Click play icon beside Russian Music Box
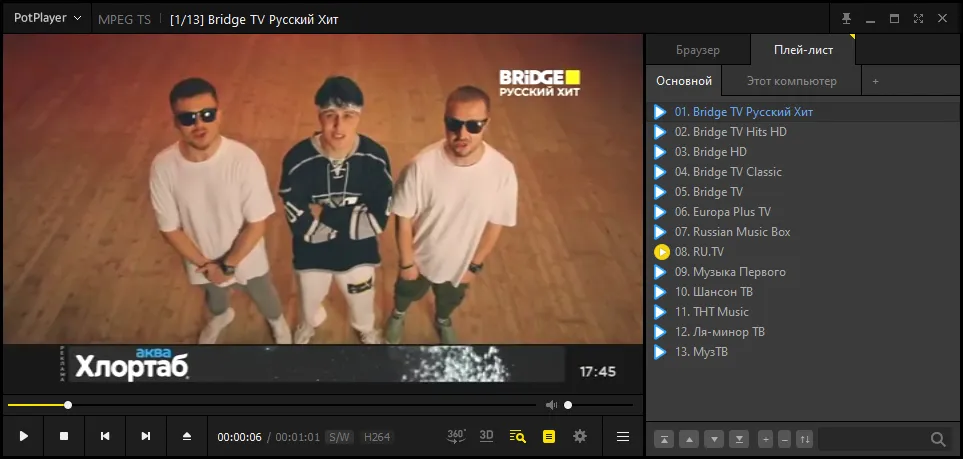 [660, 232]
